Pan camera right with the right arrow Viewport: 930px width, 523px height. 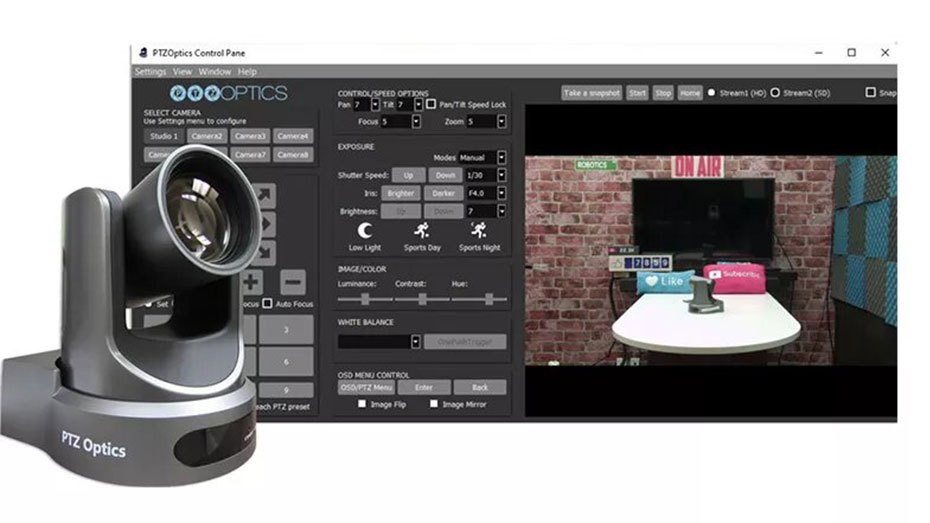[x=266, y=224]
